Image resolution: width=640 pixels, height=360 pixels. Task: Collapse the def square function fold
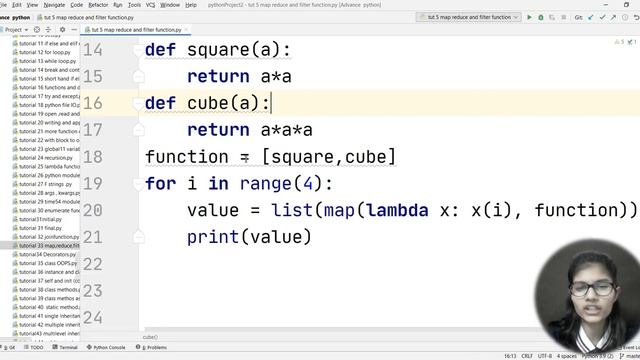click(x=138, y=50)
